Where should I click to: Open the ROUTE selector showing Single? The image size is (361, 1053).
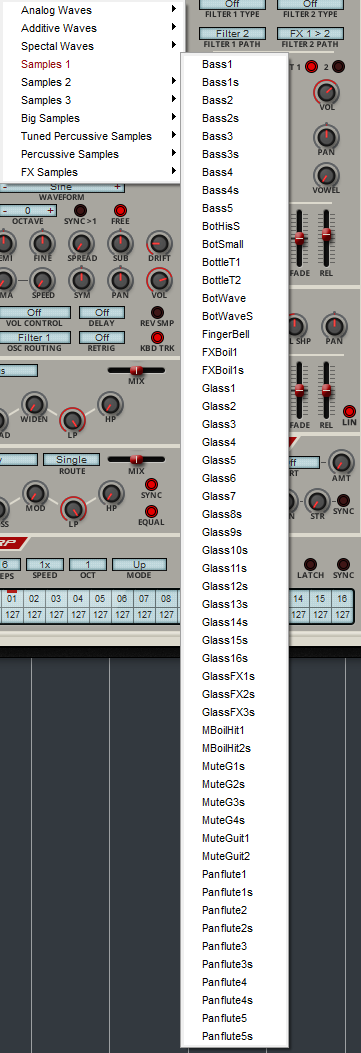[x=71, y=460]
